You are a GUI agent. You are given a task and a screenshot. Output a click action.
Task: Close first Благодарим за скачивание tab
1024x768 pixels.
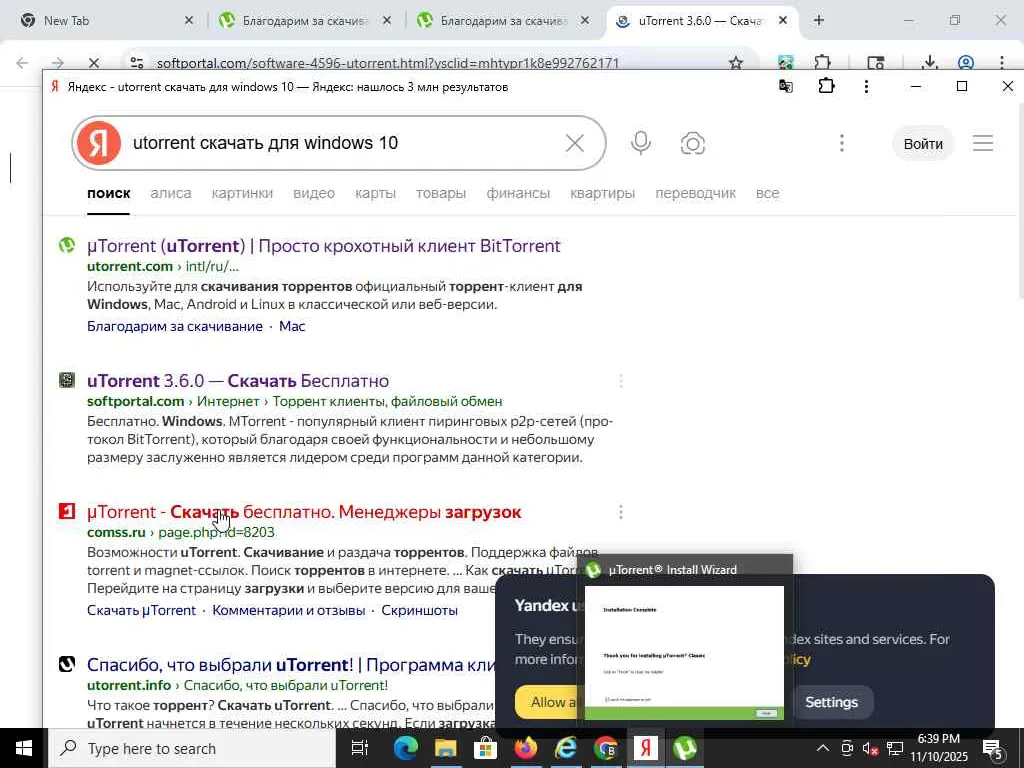pyautogui.click(x=387, y=21)
